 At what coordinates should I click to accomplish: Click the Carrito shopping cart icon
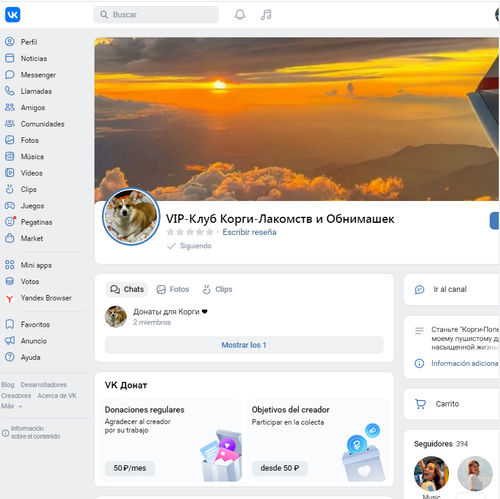420,404
